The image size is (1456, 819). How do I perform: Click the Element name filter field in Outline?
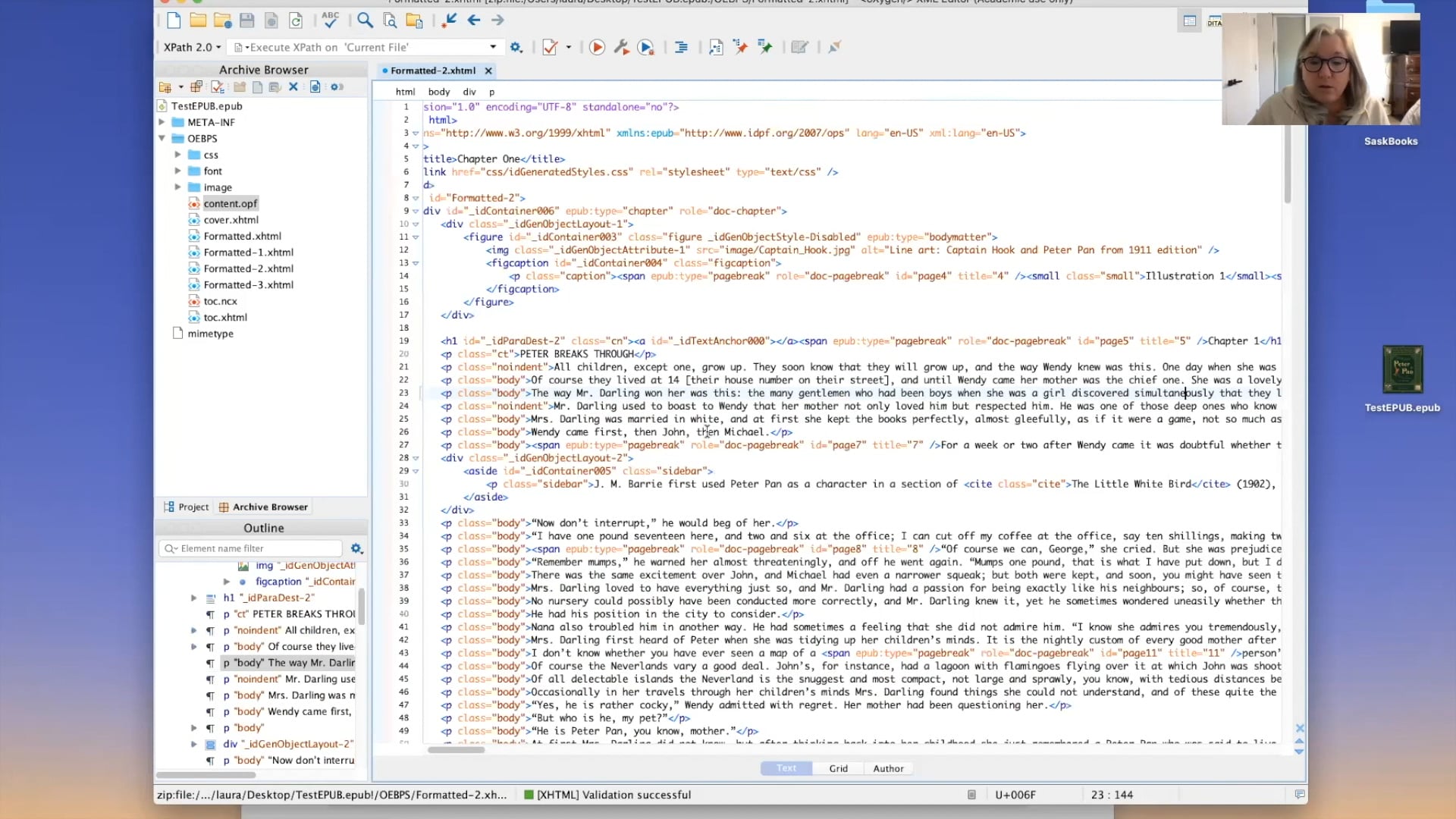(250, 548)
